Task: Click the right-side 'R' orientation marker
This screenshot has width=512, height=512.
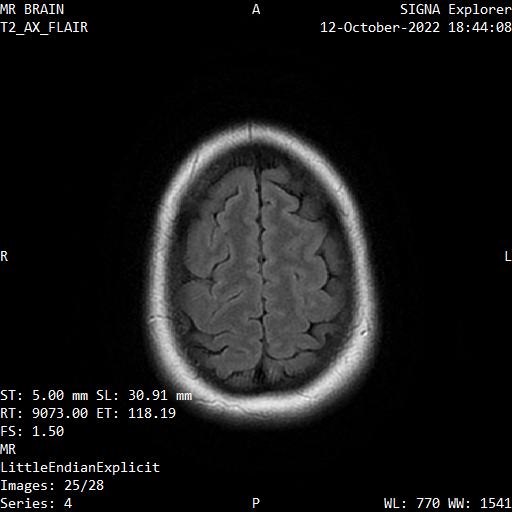Action: [x=4, y=256]
